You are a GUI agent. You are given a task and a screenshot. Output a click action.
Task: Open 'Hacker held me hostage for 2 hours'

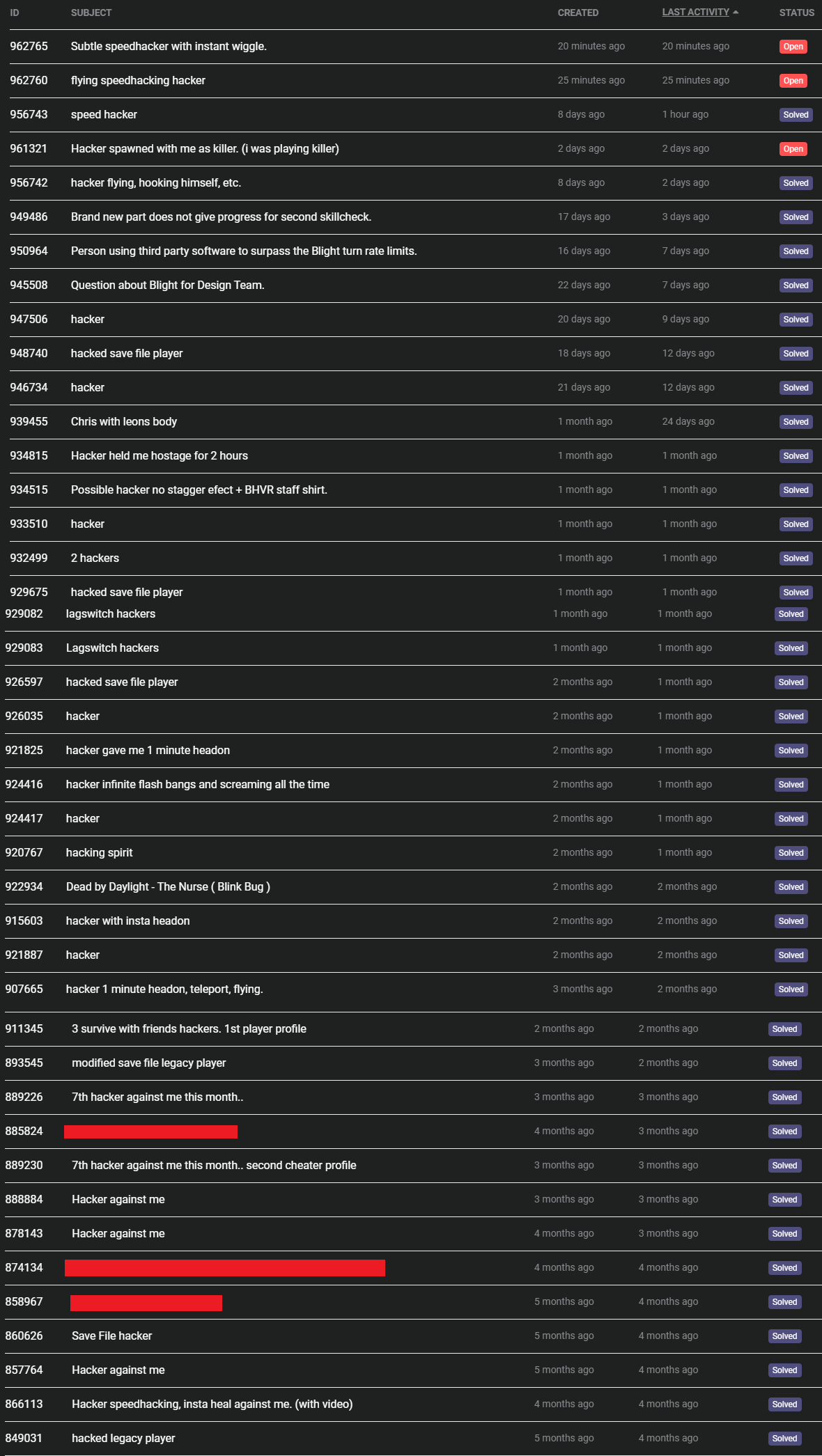coord(160,456)
